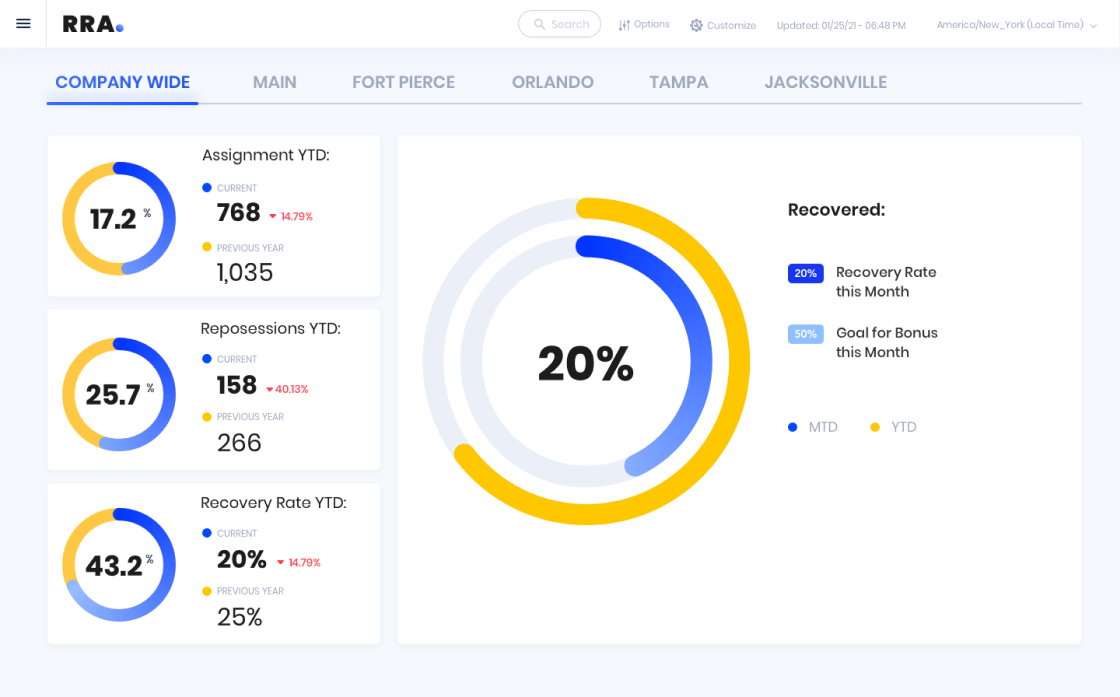Screen dimensions: 1120x697
Task: Click the Recovery Rate YTD 43.2% donut chart
Action: pyautogui.click(x=119, y=565)
